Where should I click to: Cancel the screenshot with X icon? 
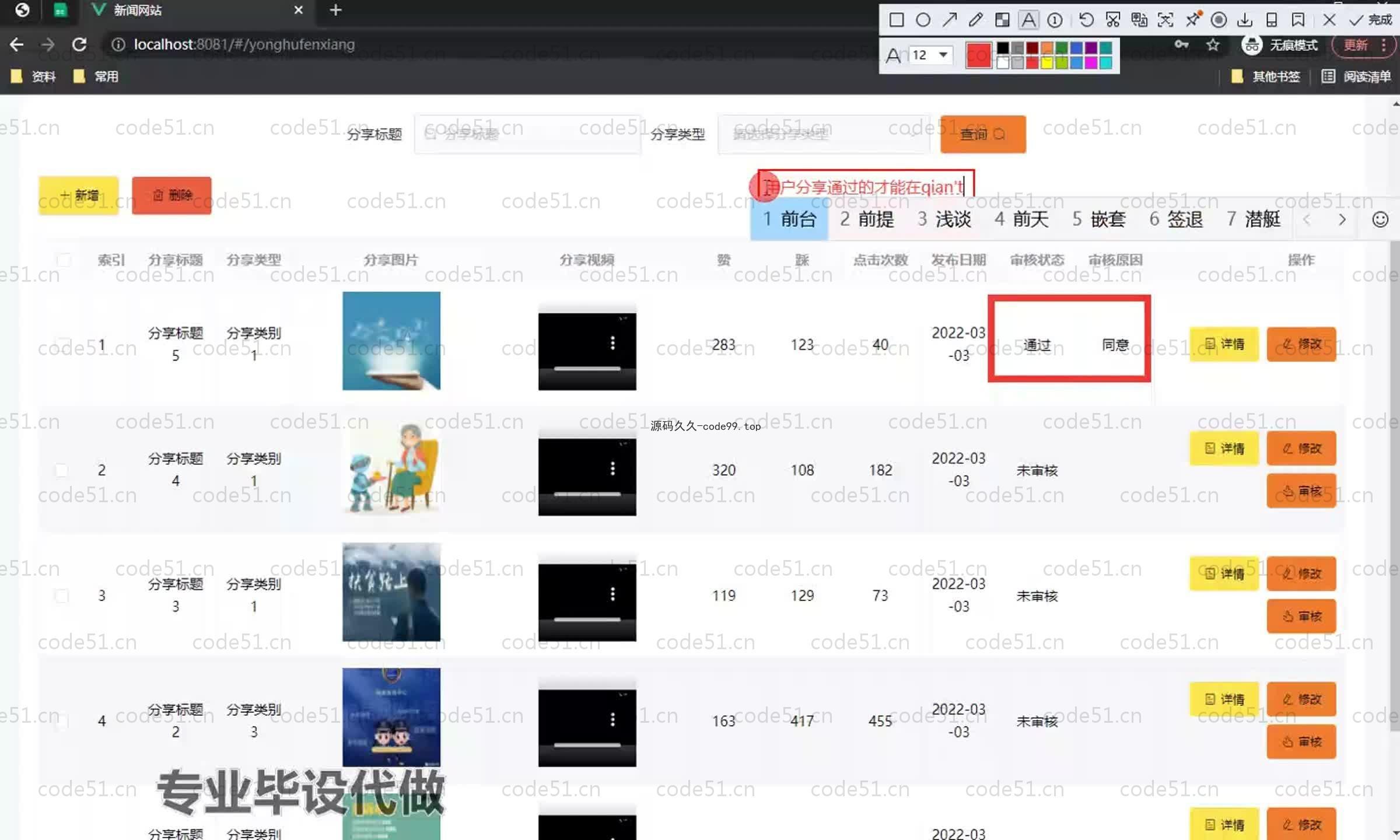[x=1329, y=20]
